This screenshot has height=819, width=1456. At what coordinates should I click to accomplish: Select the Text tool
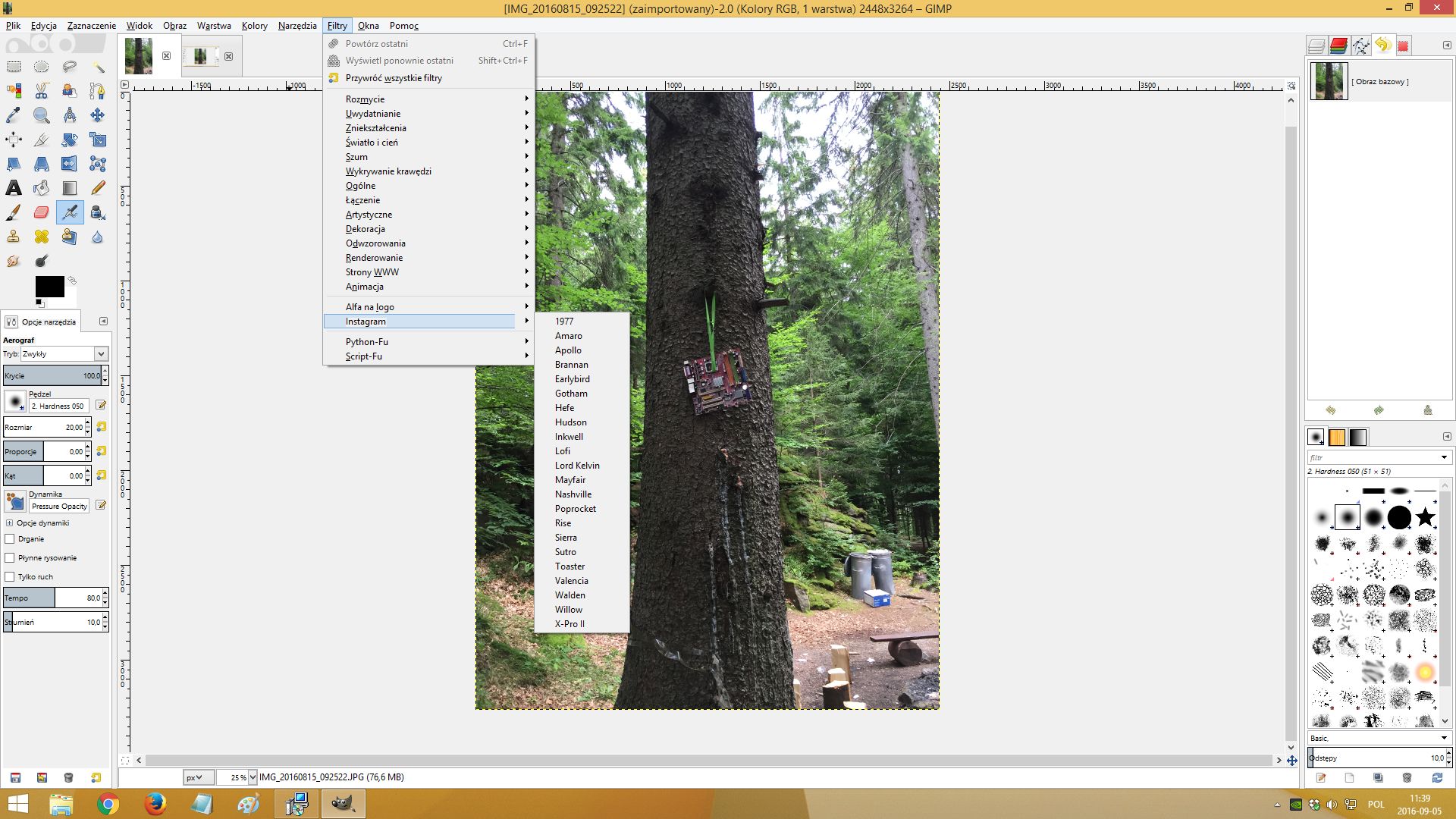point(14,188)
